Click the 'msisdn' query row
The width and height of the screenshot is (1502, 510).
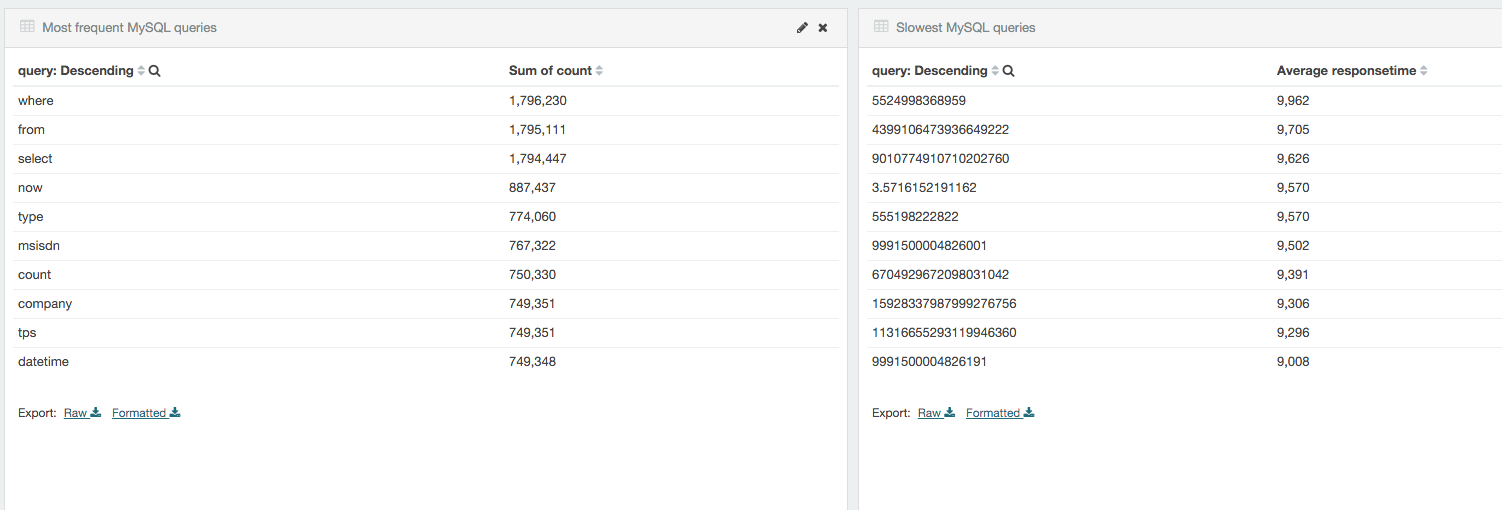pyautogui.click(x=38, y=246)
